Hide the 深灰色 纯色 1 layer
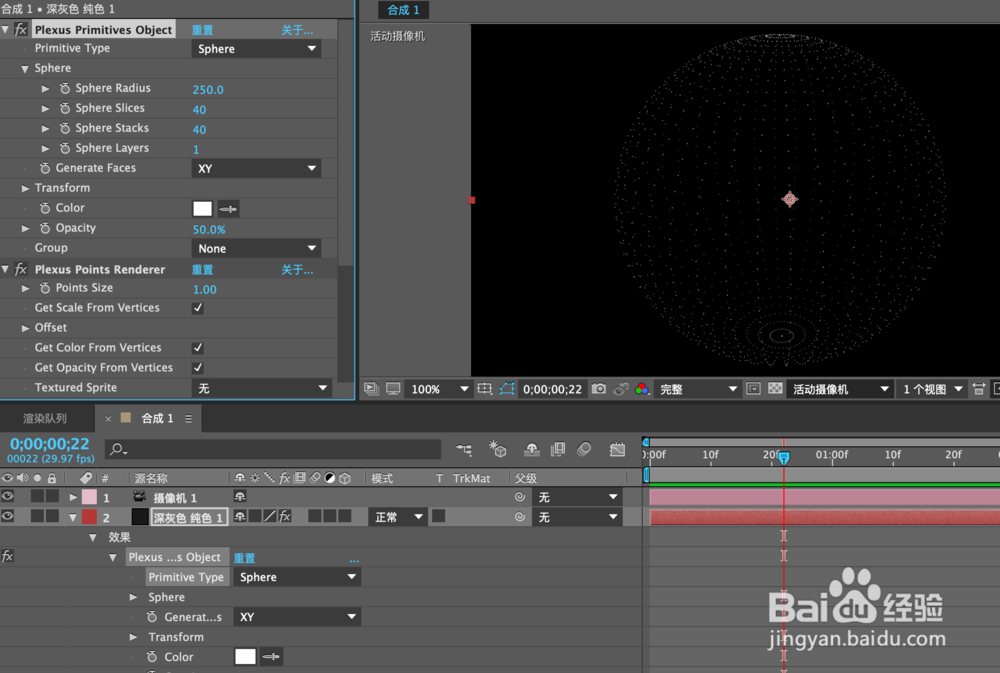Image resolution: width=1000 pixels, height=673 pixels. pyautogui.click(x=8, y=516)
